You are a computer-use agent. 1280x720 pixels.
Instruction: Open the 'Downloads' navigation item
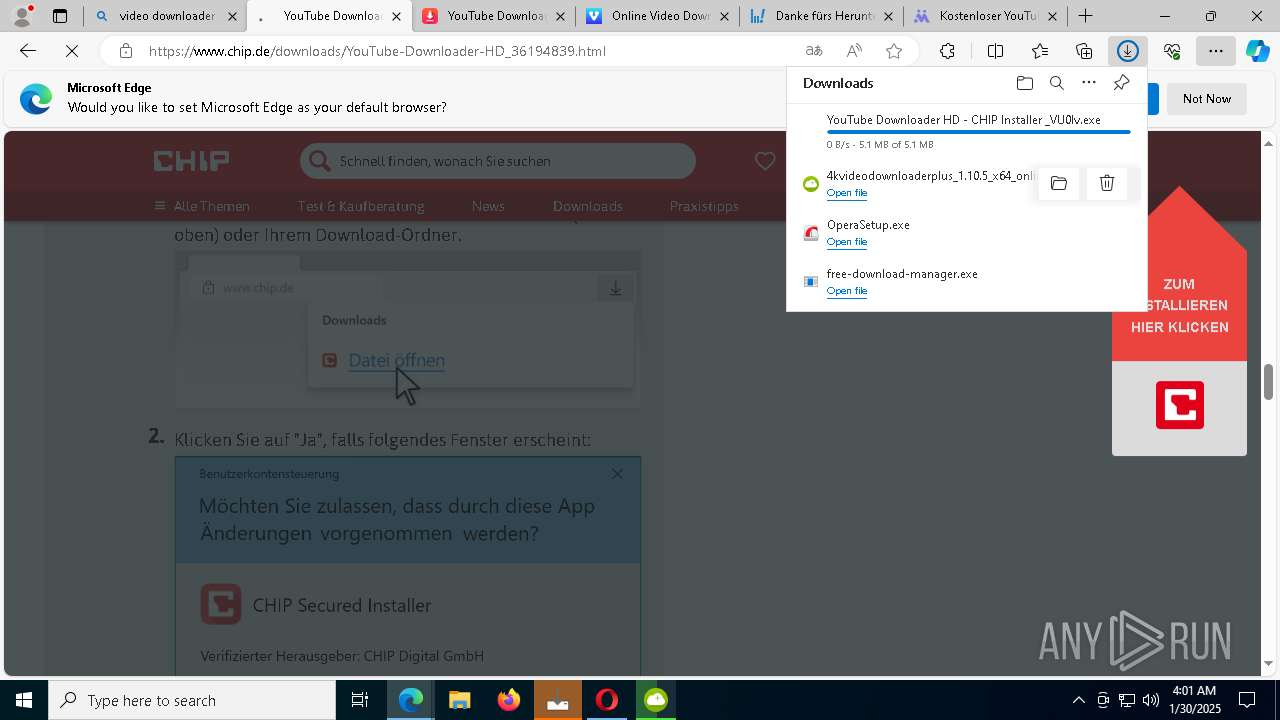(588, 206)
